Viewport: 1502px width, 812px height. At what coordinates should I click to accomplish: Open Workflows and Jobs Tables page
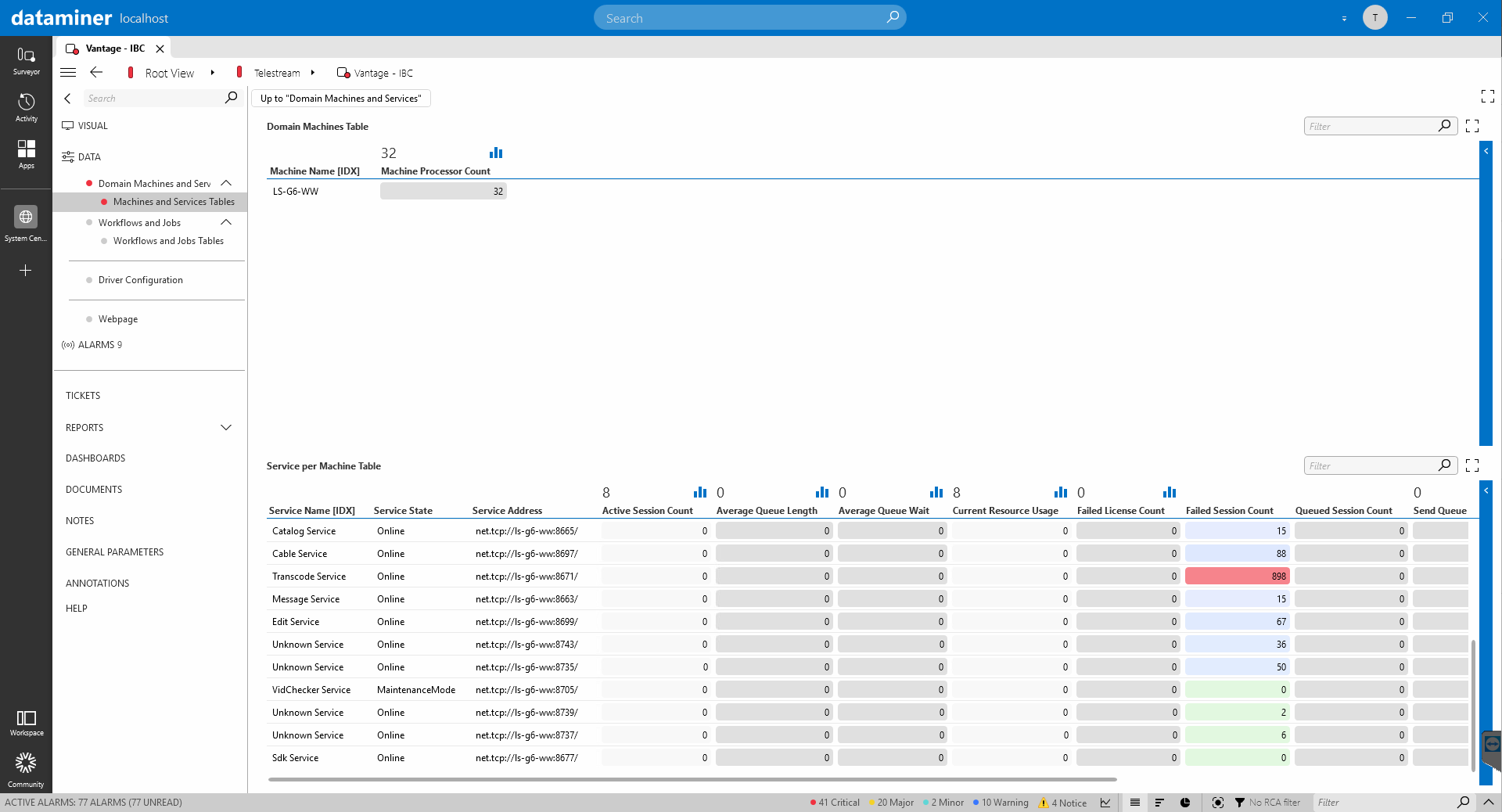[168, 241]
